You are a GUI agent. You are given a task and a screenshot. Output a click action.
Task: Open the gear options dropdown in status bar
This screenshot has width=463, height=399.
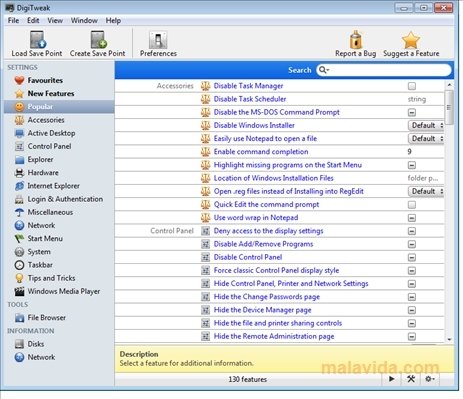coord(429,379)
